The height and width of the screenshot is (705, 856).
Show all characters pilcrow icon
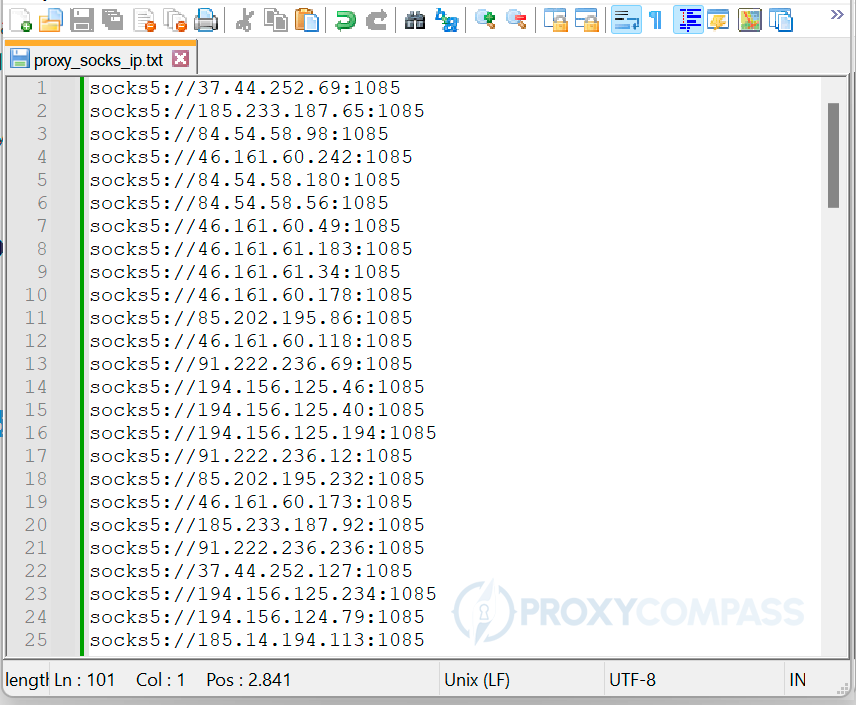coord(656,20)
